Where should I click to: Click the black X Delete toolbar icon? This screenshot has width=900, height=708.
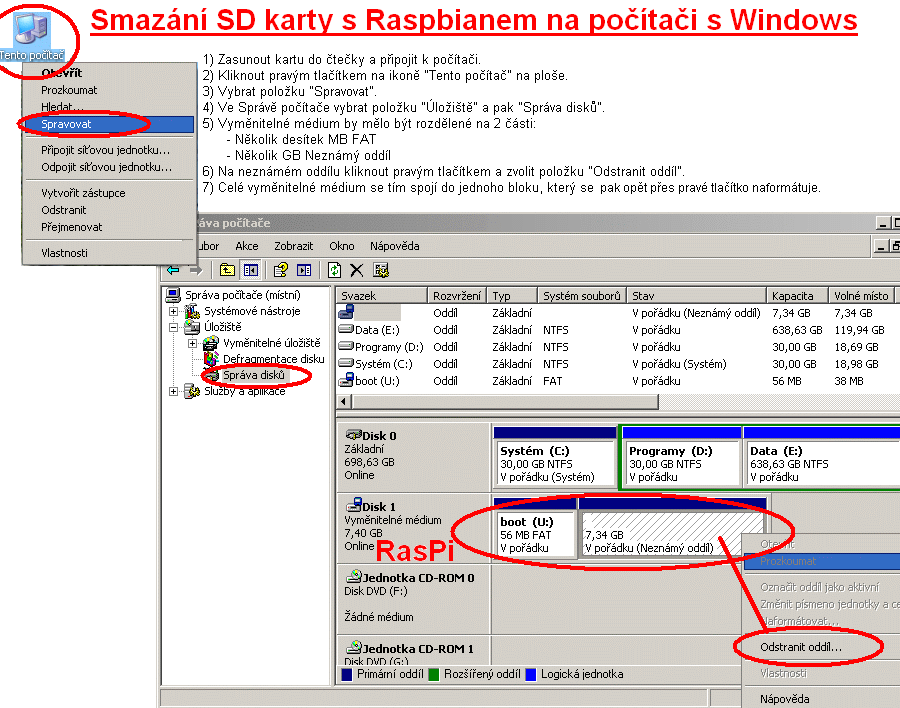(356, 270)
